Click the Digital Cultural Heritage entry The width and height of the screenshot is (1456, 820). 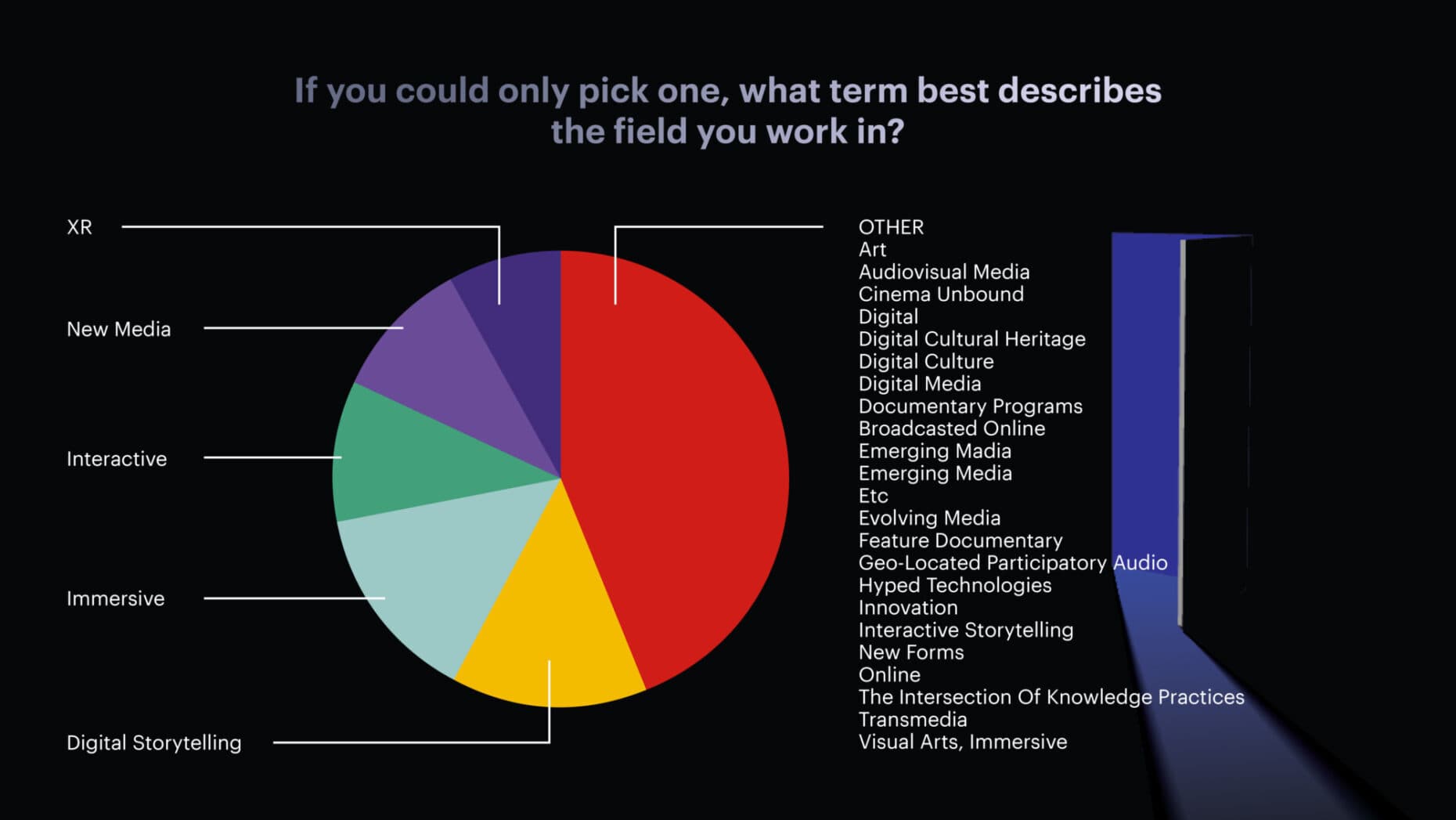[971, 339]
